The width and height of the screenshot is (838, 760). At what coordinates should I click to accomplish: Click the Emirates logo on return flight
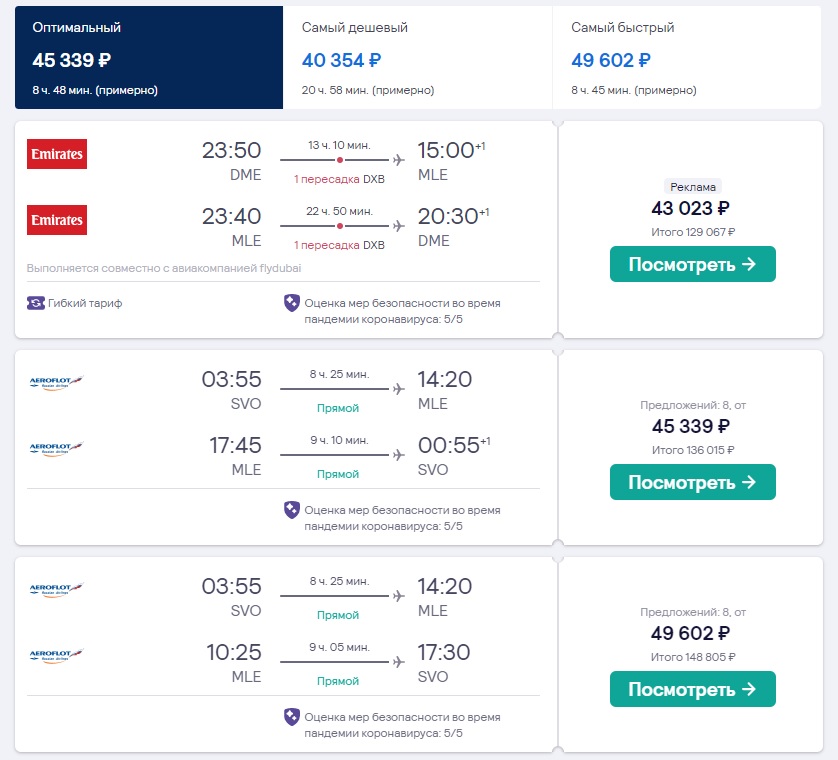point(57,220)
